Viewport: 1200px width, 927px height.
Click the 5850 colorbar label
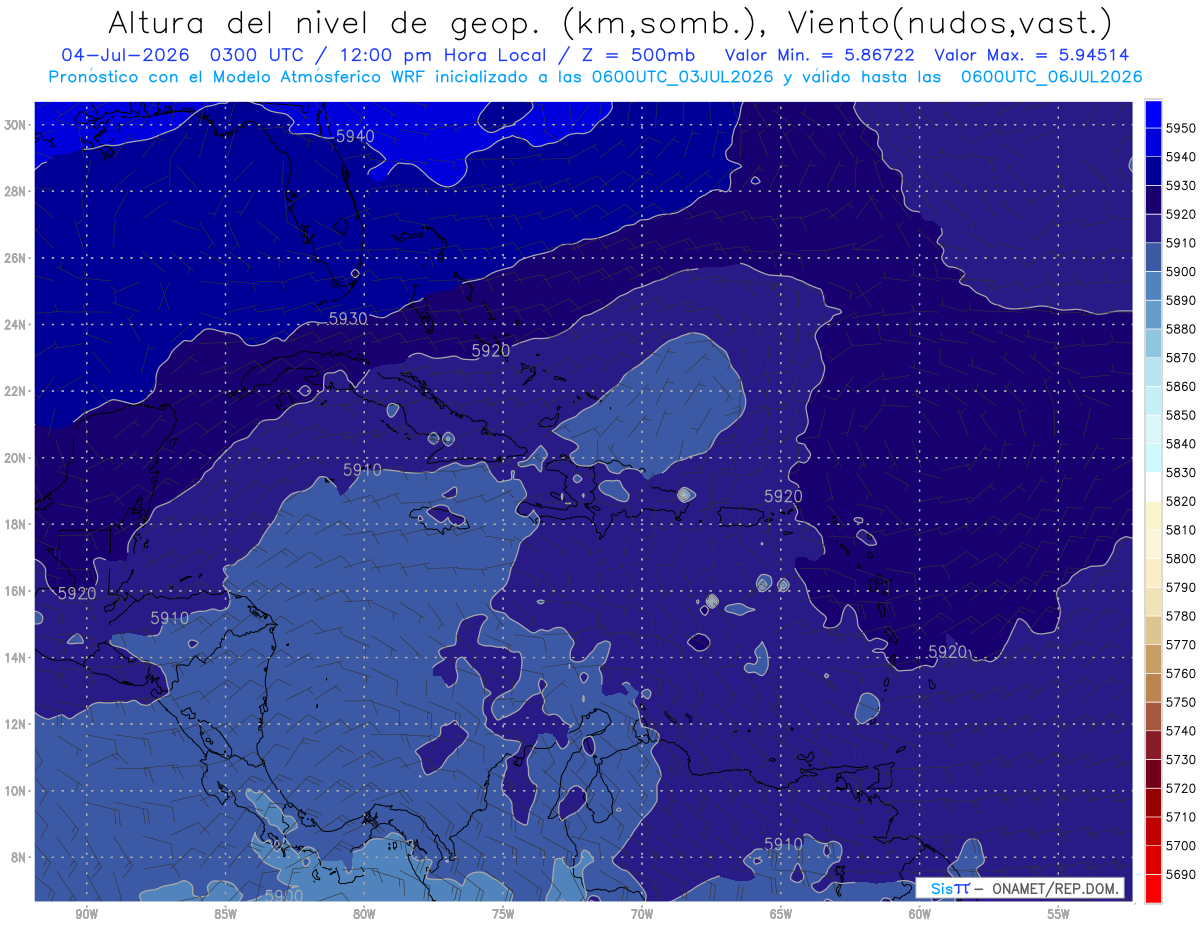pos(1181,415)
